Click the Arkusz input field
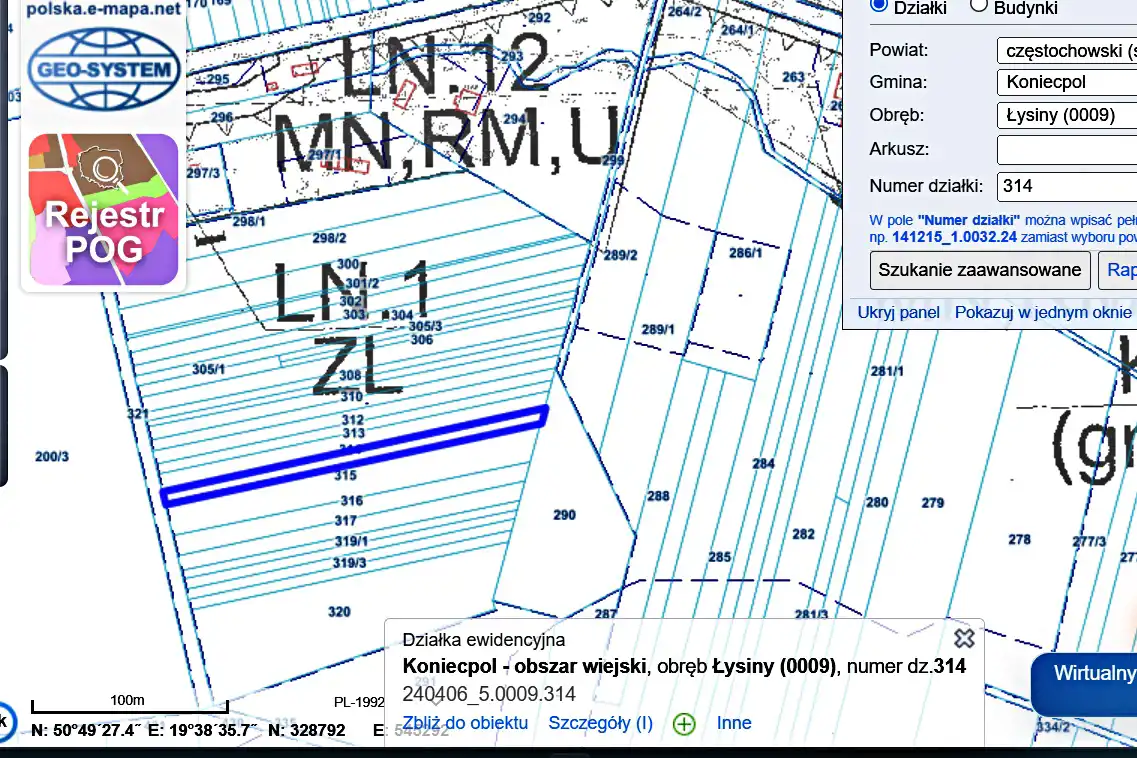Image resolution: width=1137 pixels, height=758 pixels. click(1066, 150)
